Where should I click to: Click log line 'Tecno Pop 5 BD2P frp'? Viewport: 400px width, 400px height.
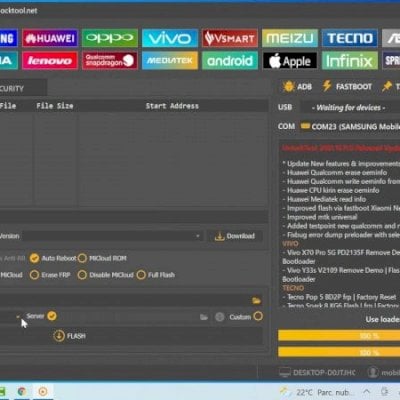coord(339,297)
